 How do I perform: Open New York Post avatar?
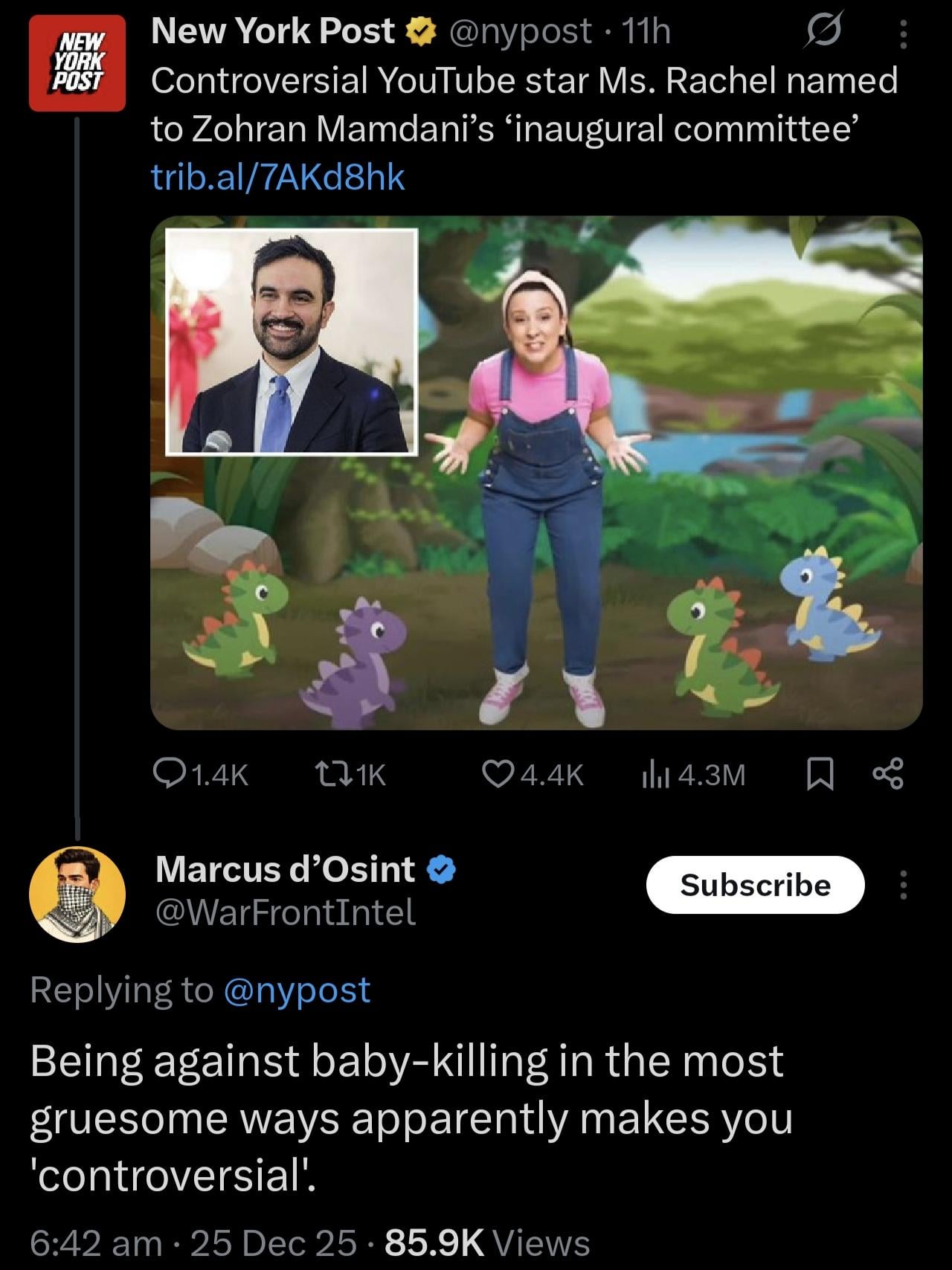(77, 63)
